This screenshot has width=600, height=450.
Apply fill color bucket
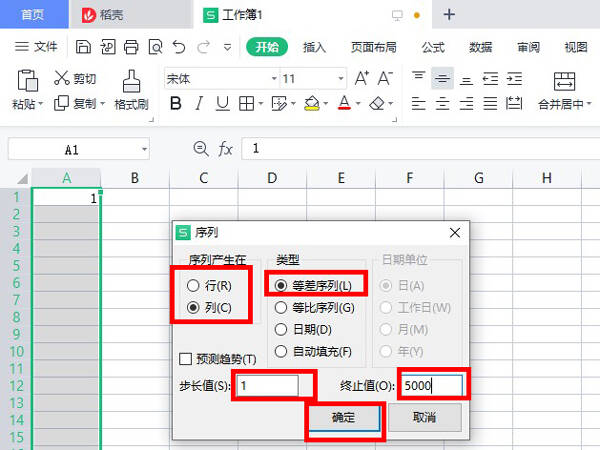click(312, 103)
